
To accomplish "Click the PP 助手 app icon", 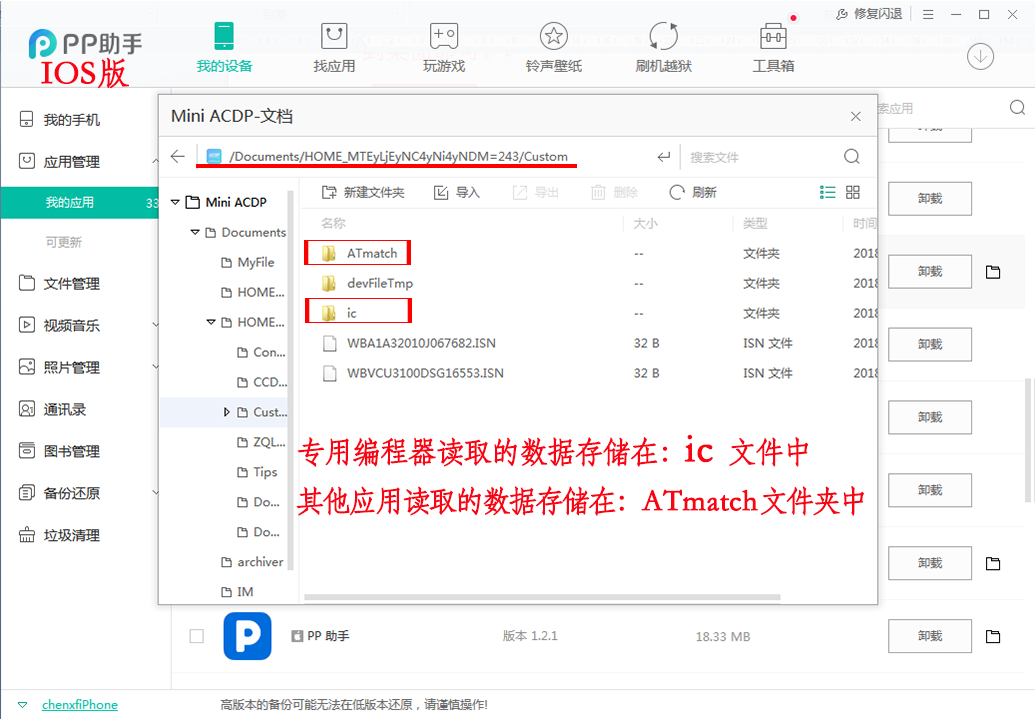I will 248,636.
